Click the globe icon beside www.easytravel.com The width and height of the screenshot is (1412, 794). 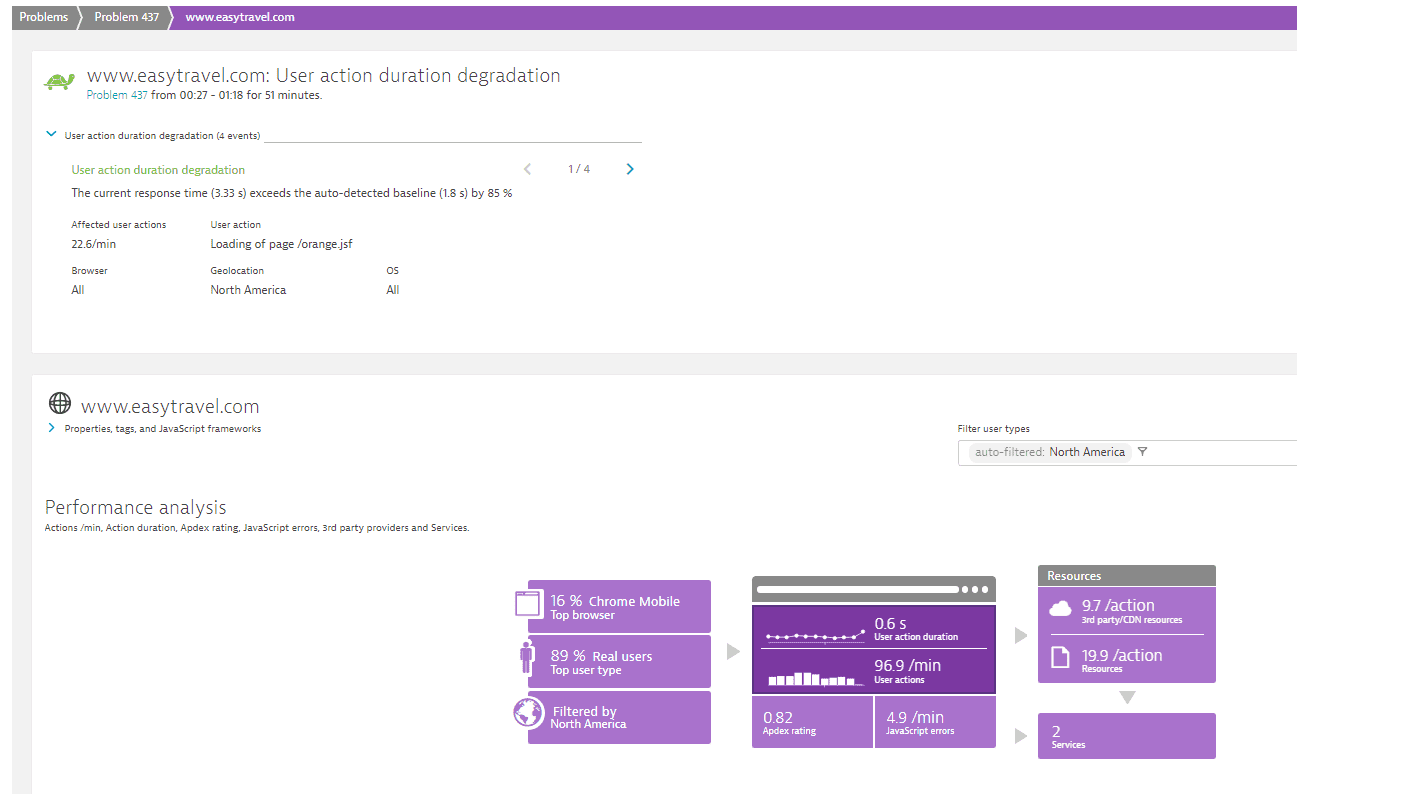(x=60, y=403)
